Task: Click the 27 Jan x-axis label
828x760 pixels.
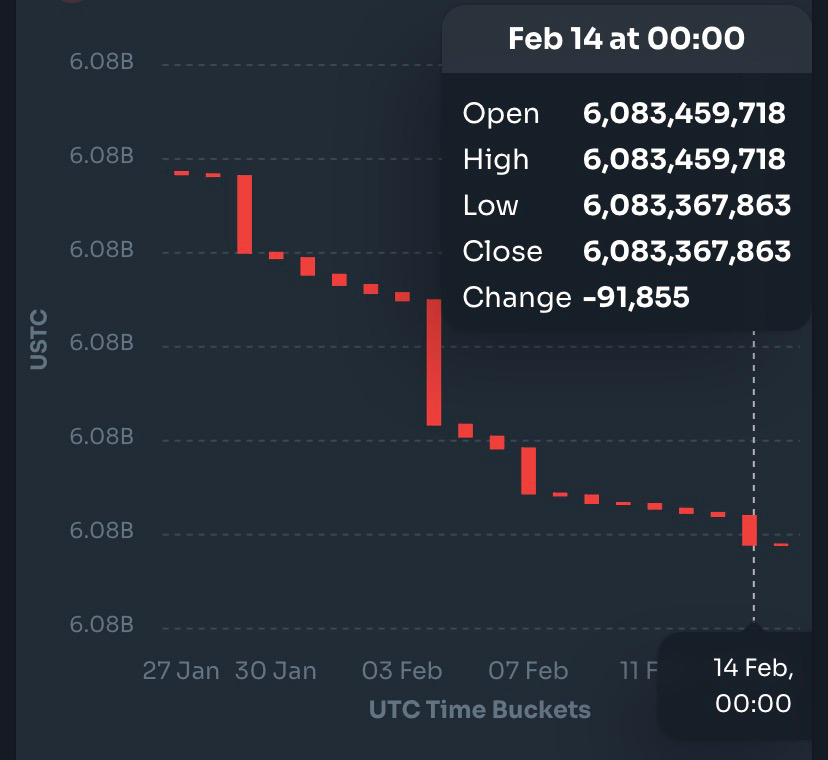Action: tap(181, 670)
